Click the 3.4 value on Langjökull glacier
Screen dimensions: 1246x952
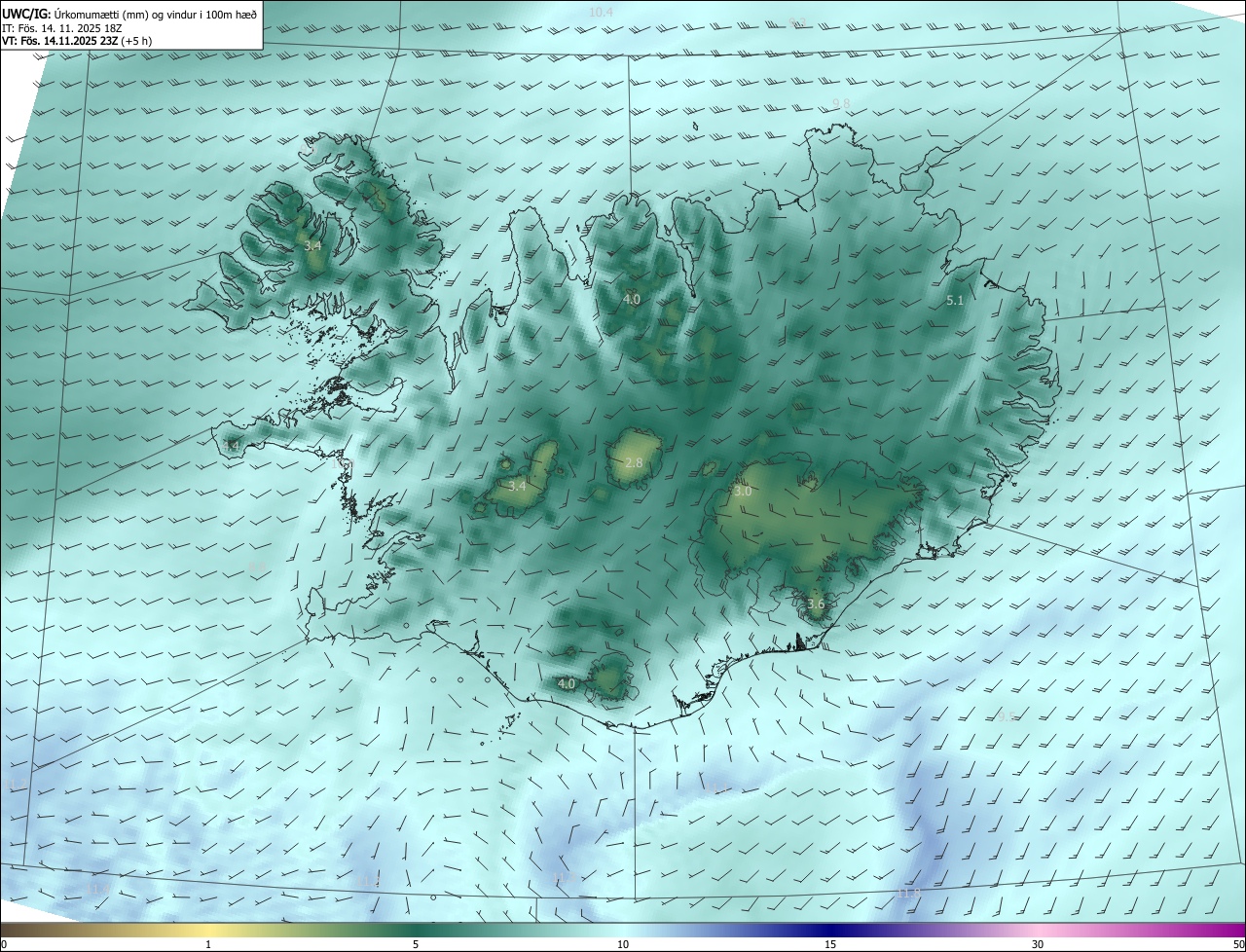click(x=517, y=486)
